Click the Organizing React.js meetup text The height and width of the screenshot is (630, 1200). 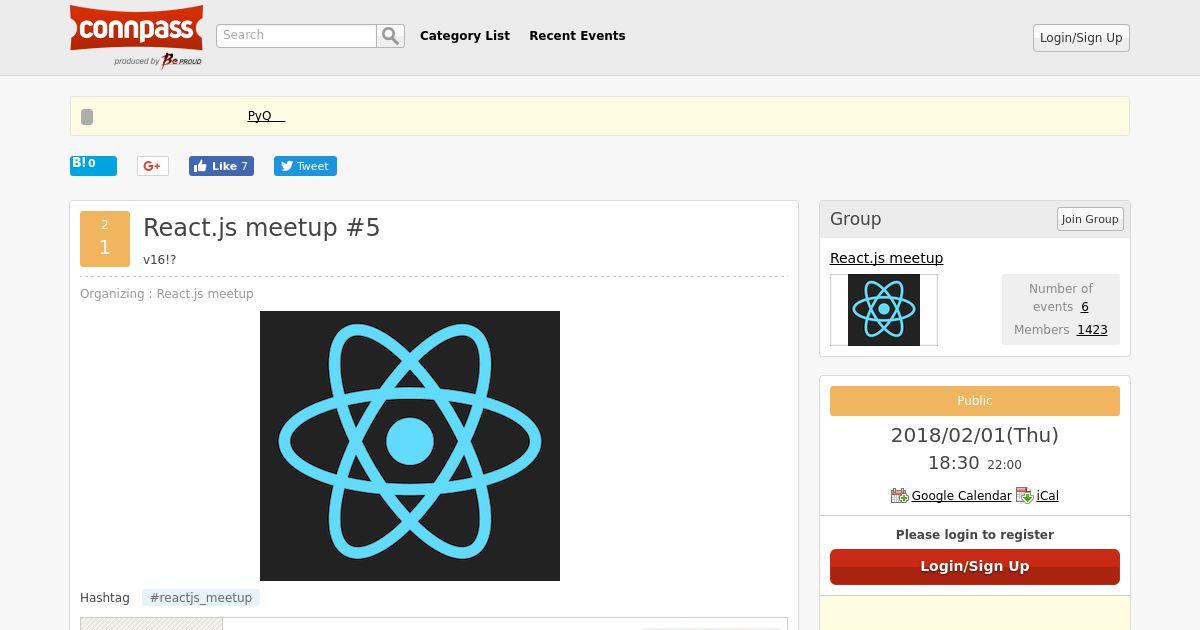[167, 294]
